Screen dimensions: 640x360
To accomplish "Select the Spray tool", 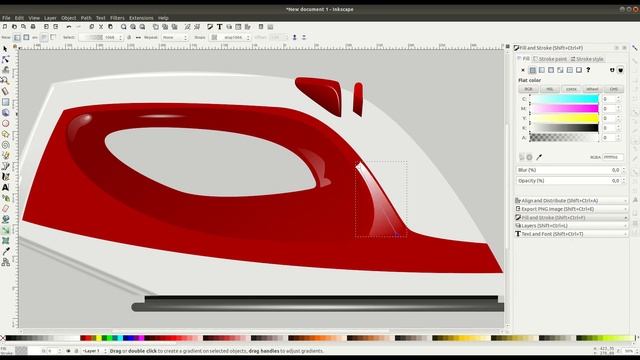I will (5, 198).
